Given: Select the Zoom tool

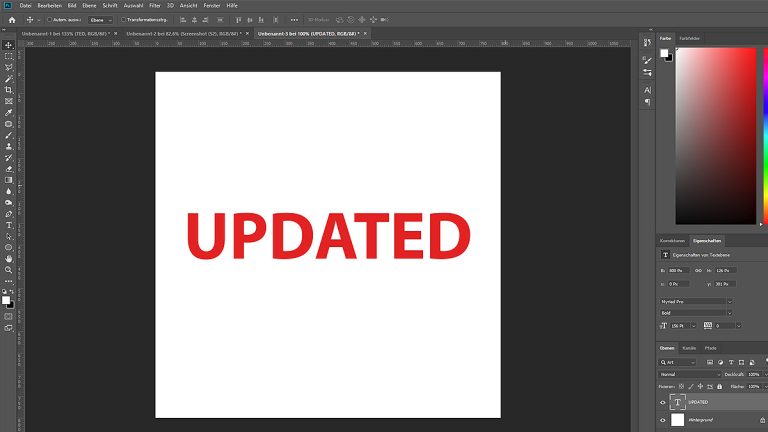Looking at the screenshot, I should pos(8,270).
